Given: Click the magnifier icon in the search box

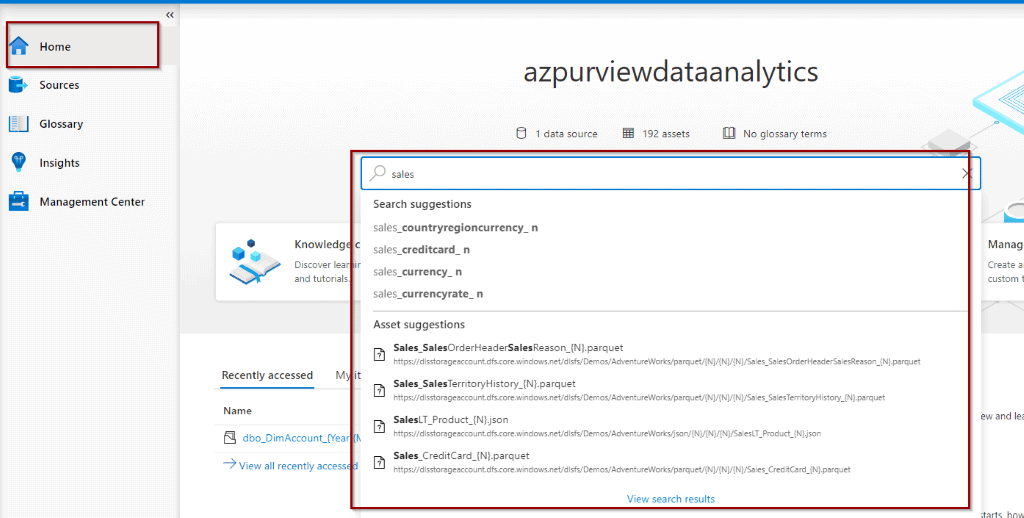Looking at the screenshot, I should tap(377, 173).
